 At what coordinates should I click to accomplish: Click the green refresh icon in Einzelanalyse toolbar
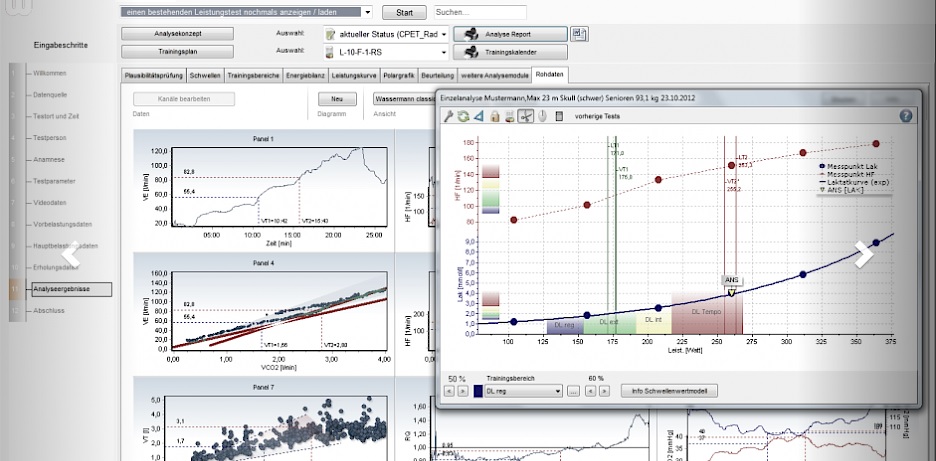pos(463,116)
